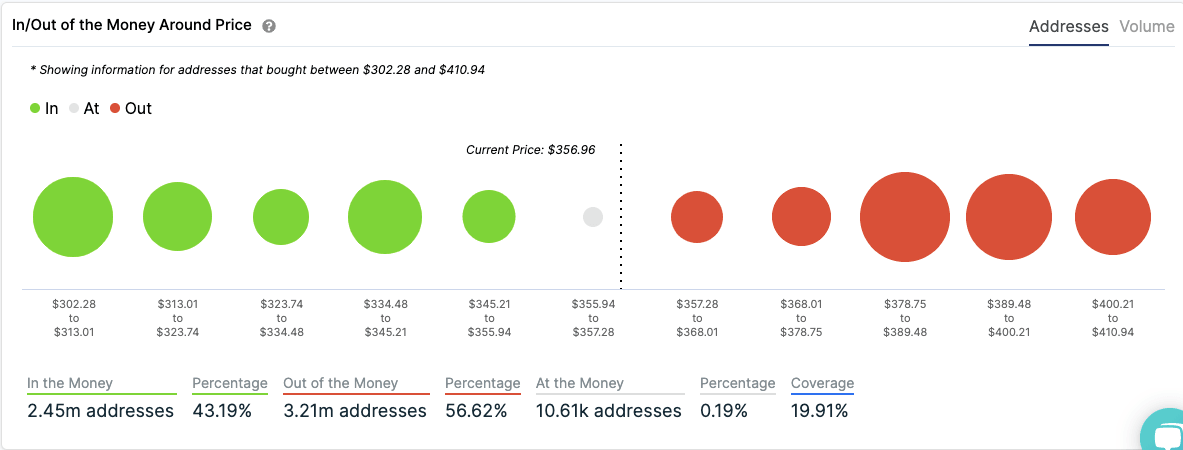1183x450 pixels.
Task: Click the small gray at-the-money bubble
Action: [593, 217]
